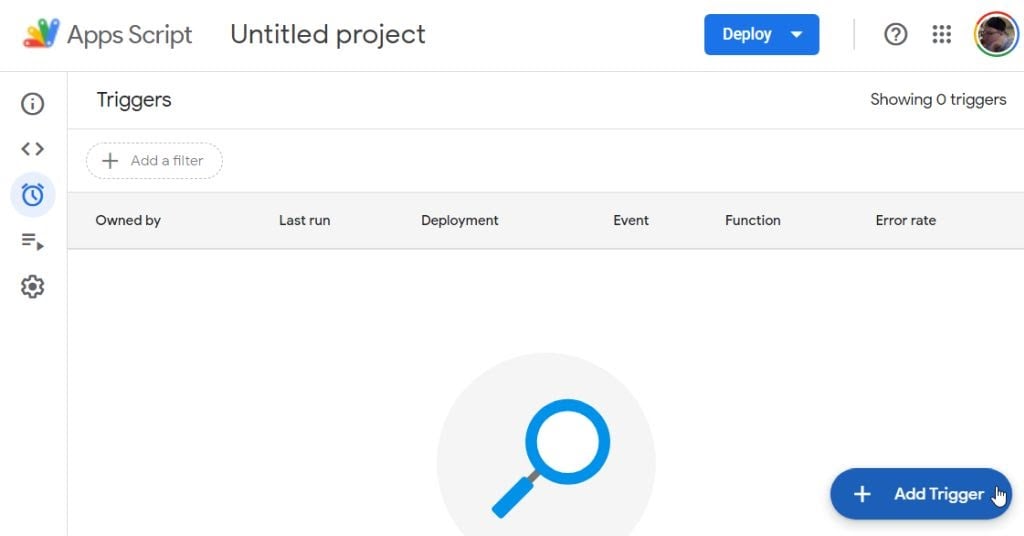Open the Overview info icon in sidebar
Screen dimensions: 1024x536
[33, 104]
